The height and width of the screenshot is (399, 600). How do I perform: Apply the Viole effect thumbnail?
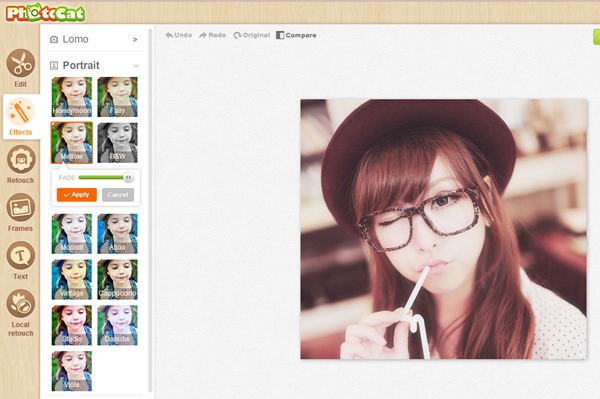[x=72, y=371]
